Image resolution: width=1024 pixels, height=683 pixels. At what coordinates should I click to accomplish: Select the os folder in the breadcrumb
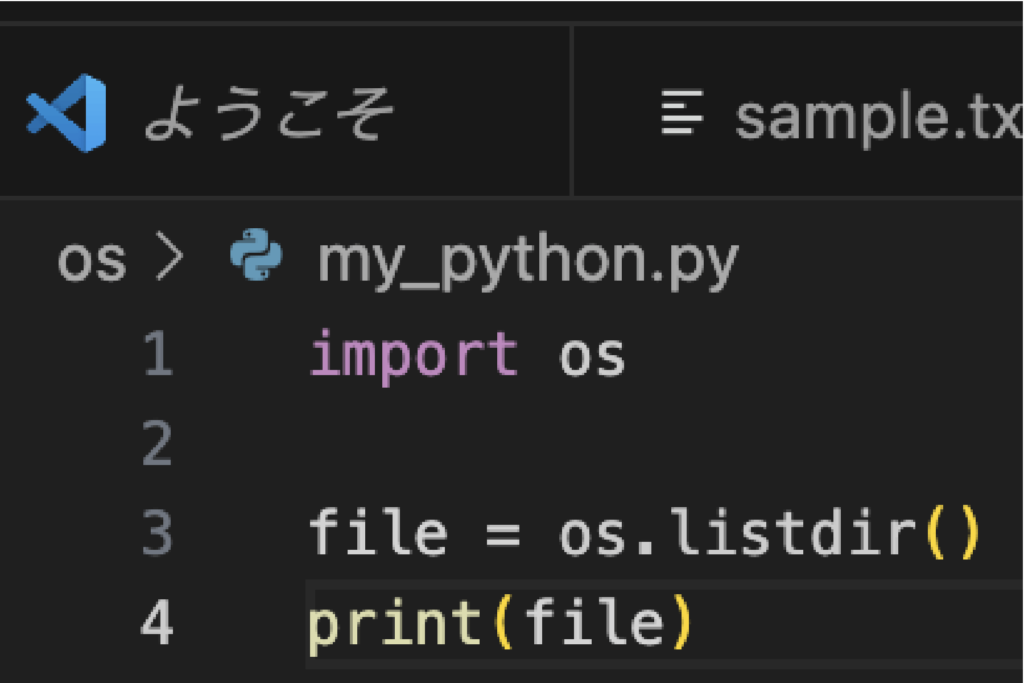coord(91,260)
